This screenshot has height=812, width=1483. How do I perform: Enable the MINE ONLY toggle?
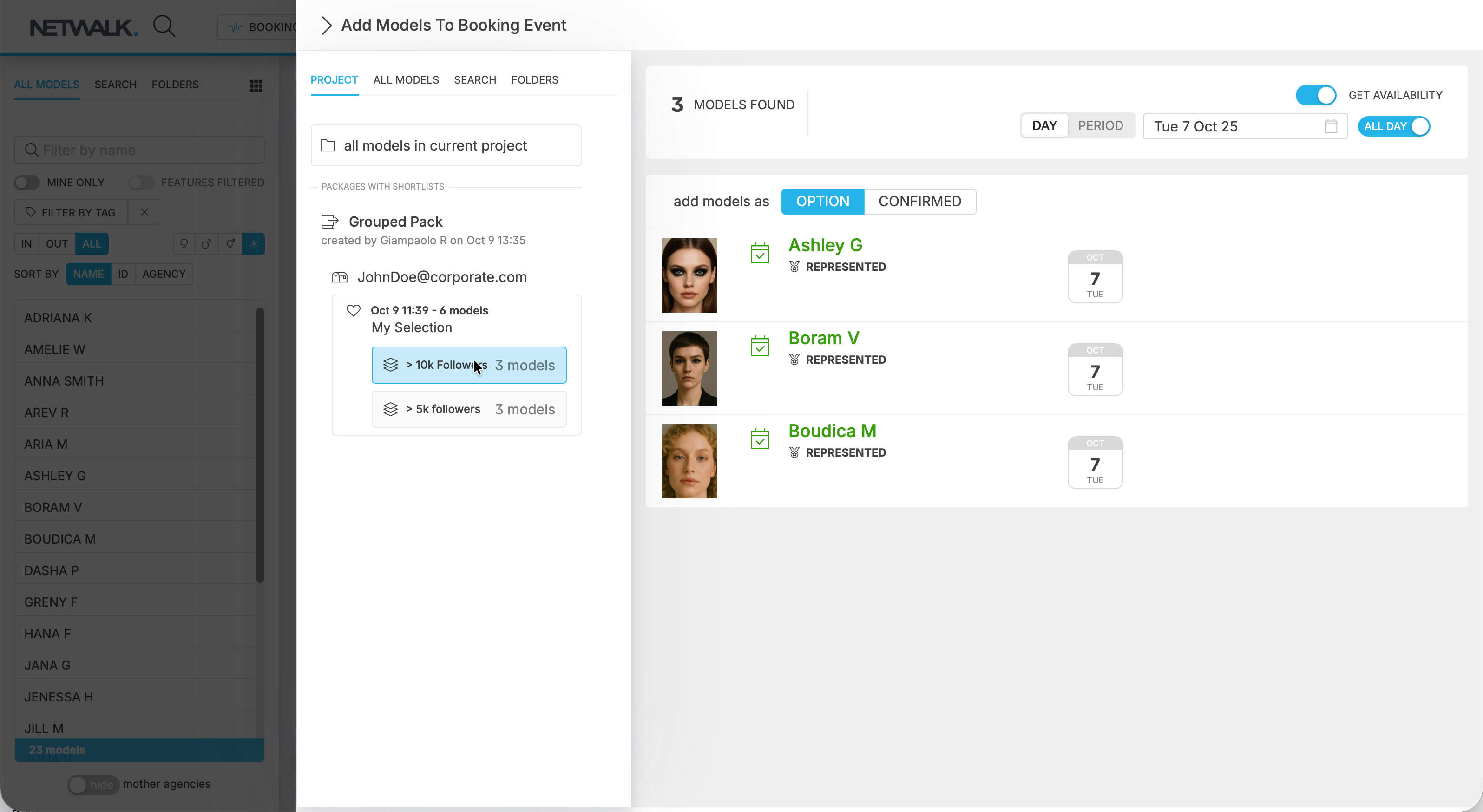click(x=26, y=183)
